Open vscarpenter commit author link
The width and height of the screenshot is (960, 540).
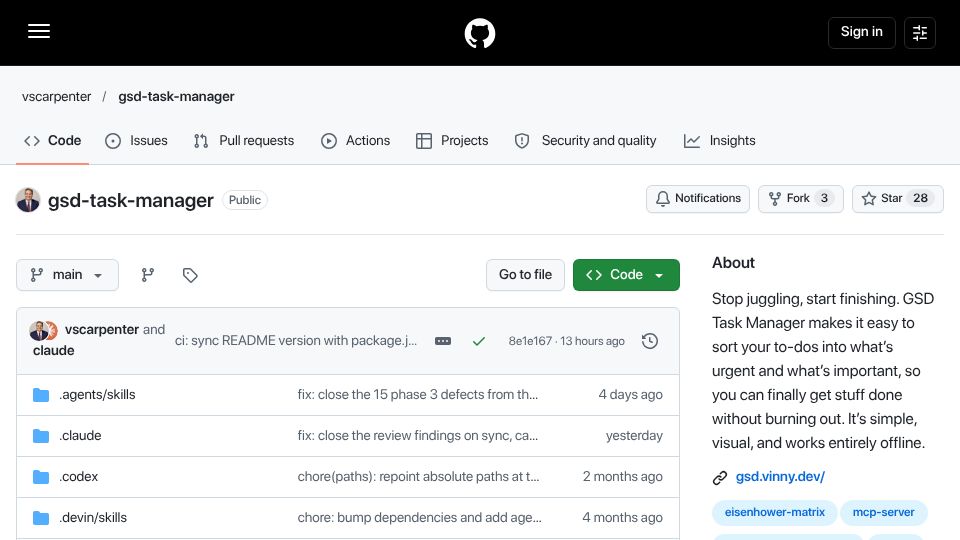point(102,329)
